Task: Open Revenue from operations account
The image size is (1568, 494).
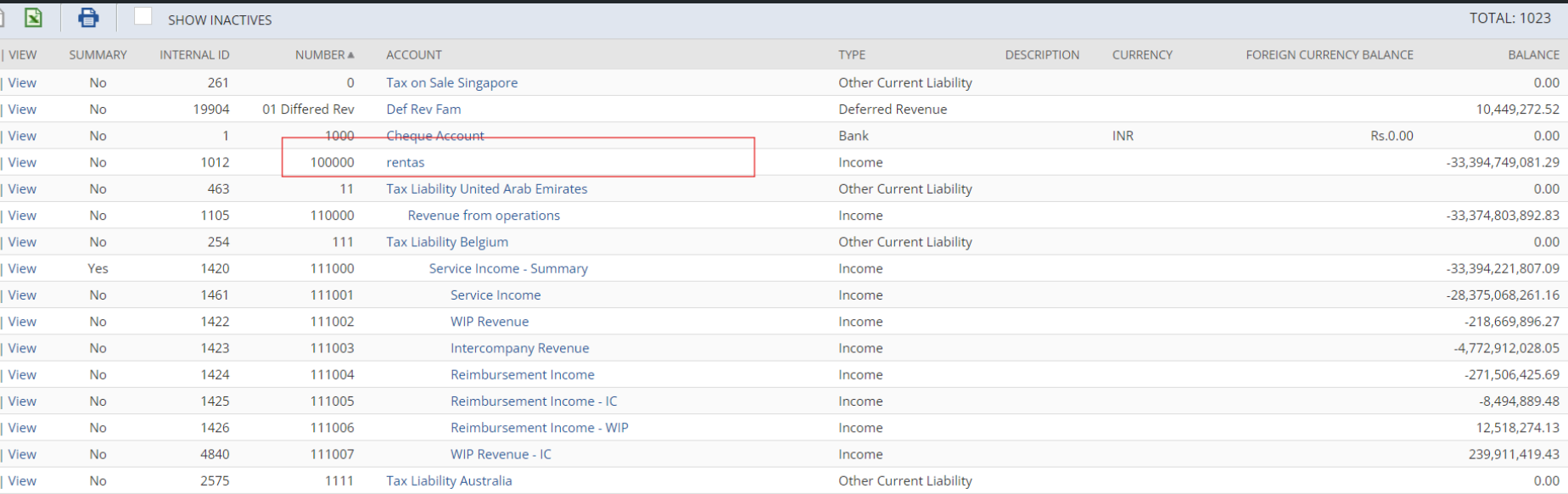Action: (484, 216)
